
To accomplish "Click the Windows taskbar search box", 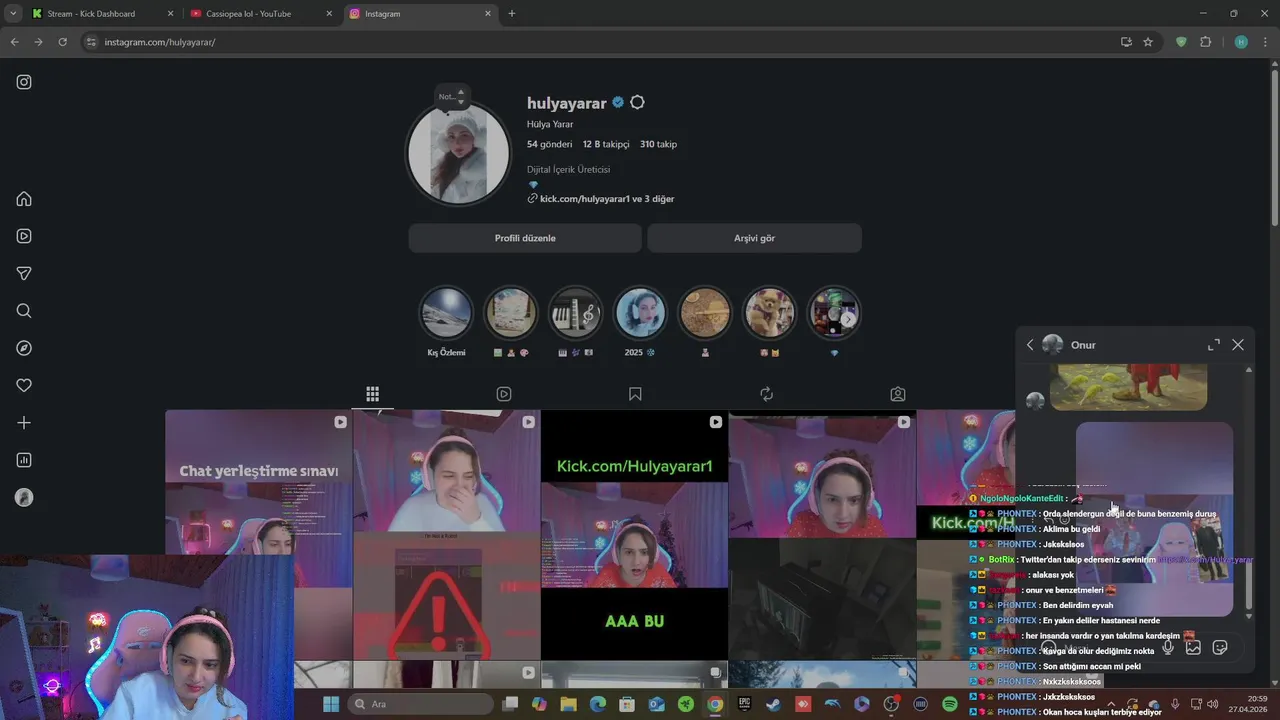I will [x=420, y=704].
